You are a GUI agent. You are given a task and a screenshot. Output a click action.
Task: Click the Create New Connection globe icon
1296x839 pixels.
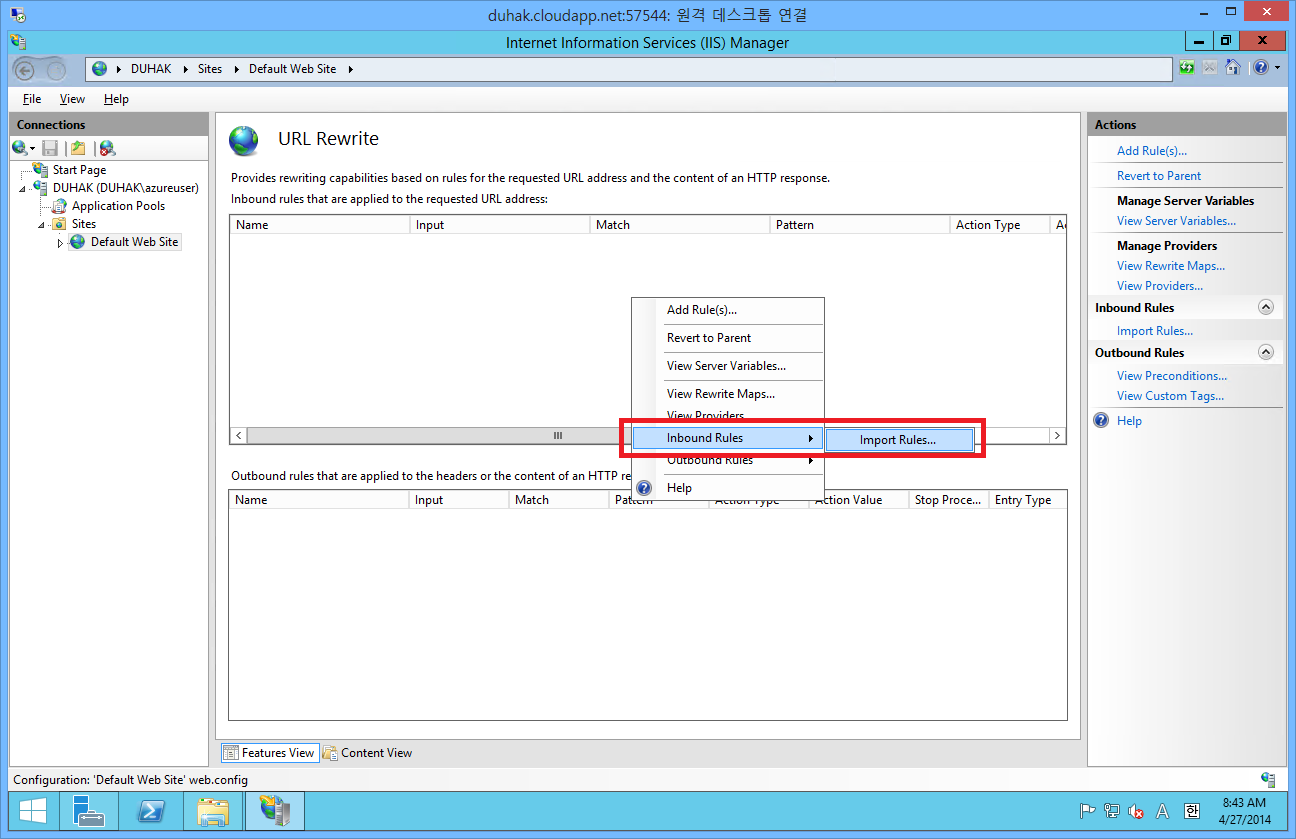click(x=20, y=148)
